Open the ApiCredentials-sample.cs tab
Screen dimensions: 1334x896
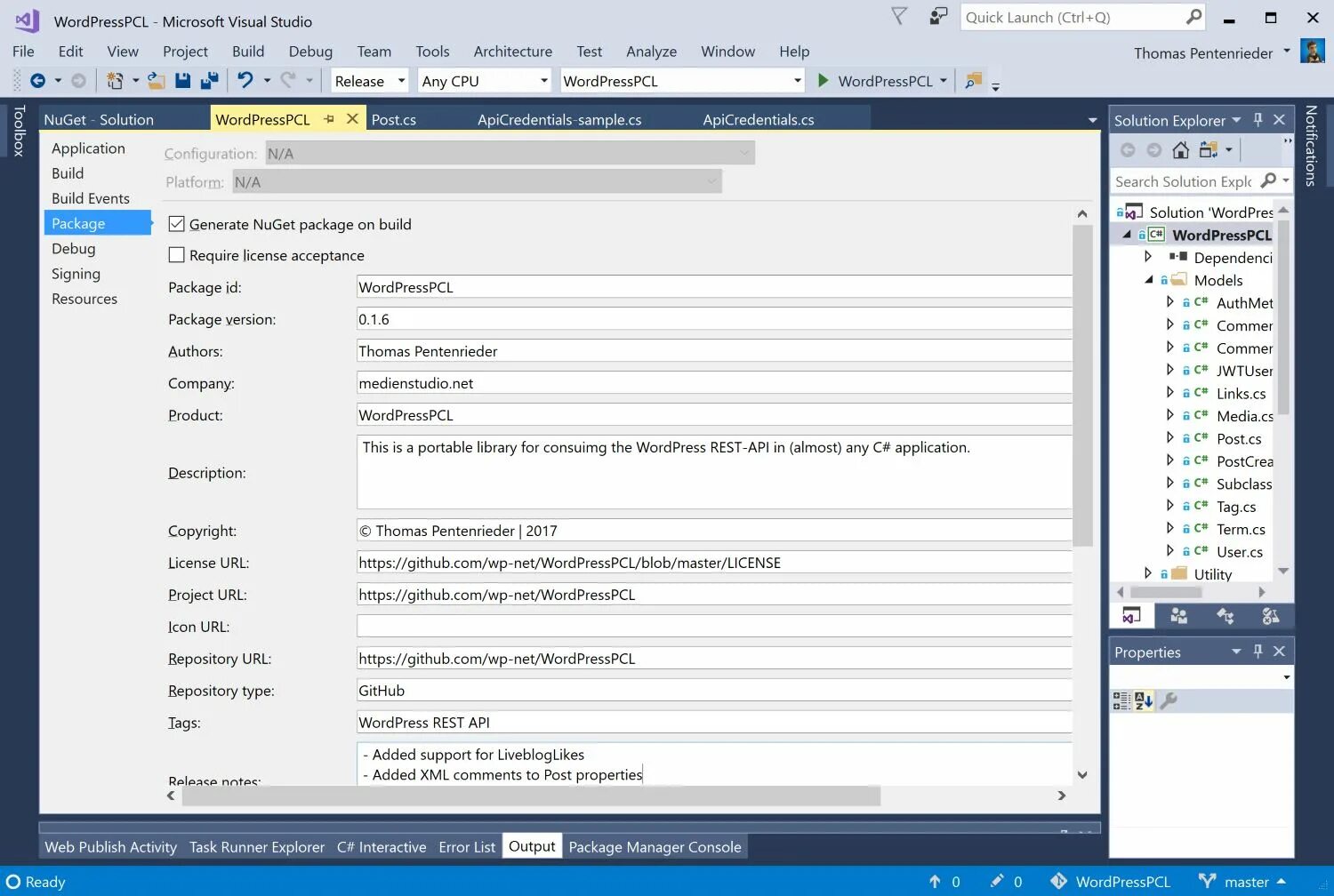pos(559,119)
